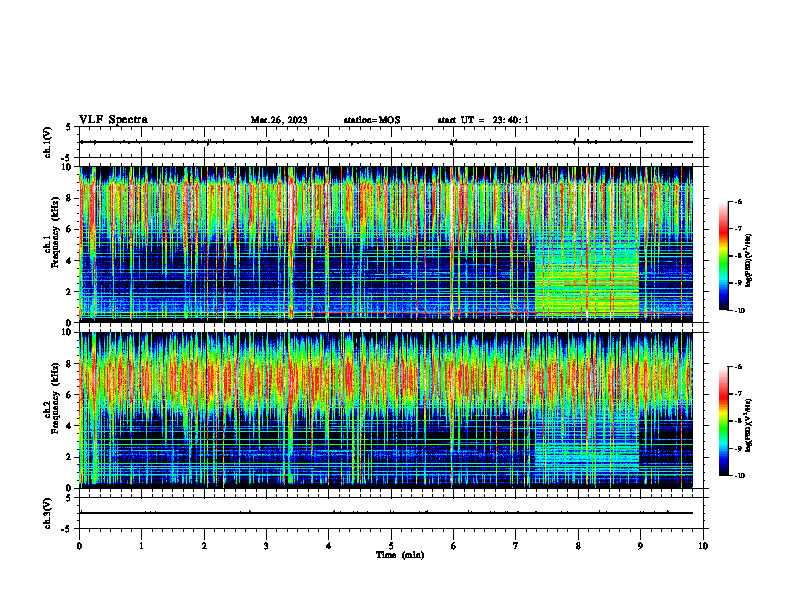Screen dimensions: 792x612
Task: Click the ch.1 frequency tick label "4"
Action: (x=70, y=261)
